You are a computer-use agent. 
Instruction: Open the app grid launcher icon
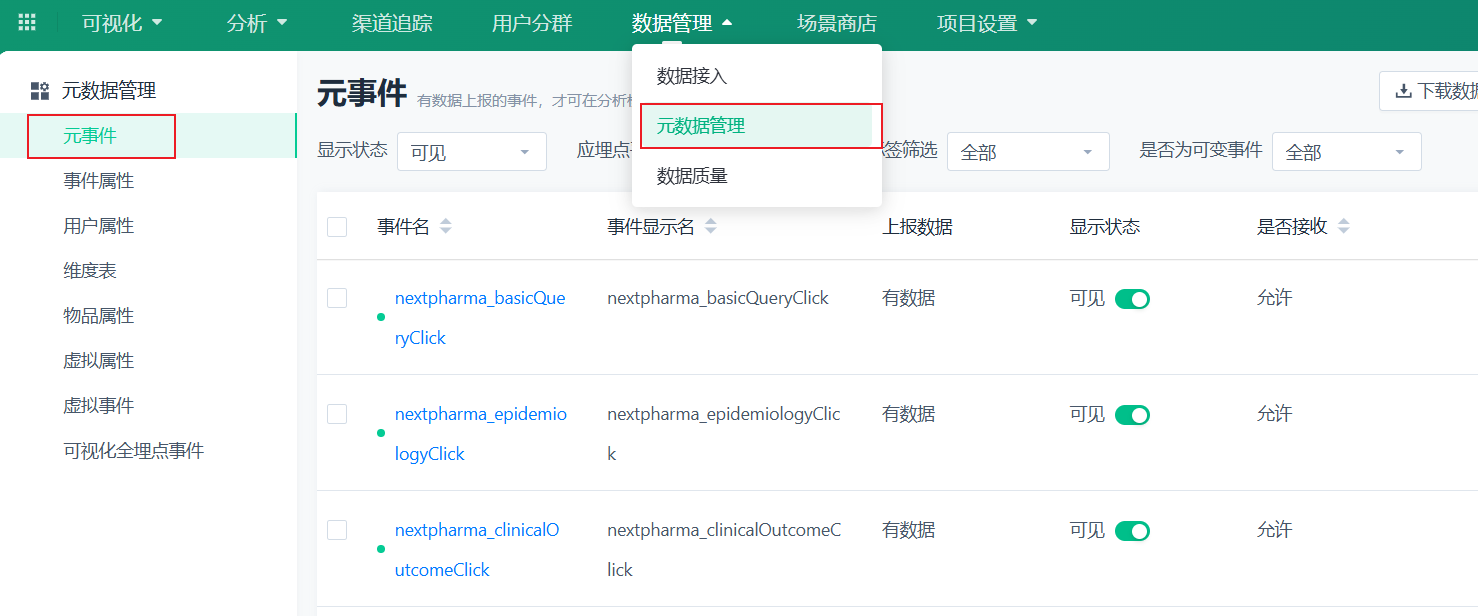(27, 22)
